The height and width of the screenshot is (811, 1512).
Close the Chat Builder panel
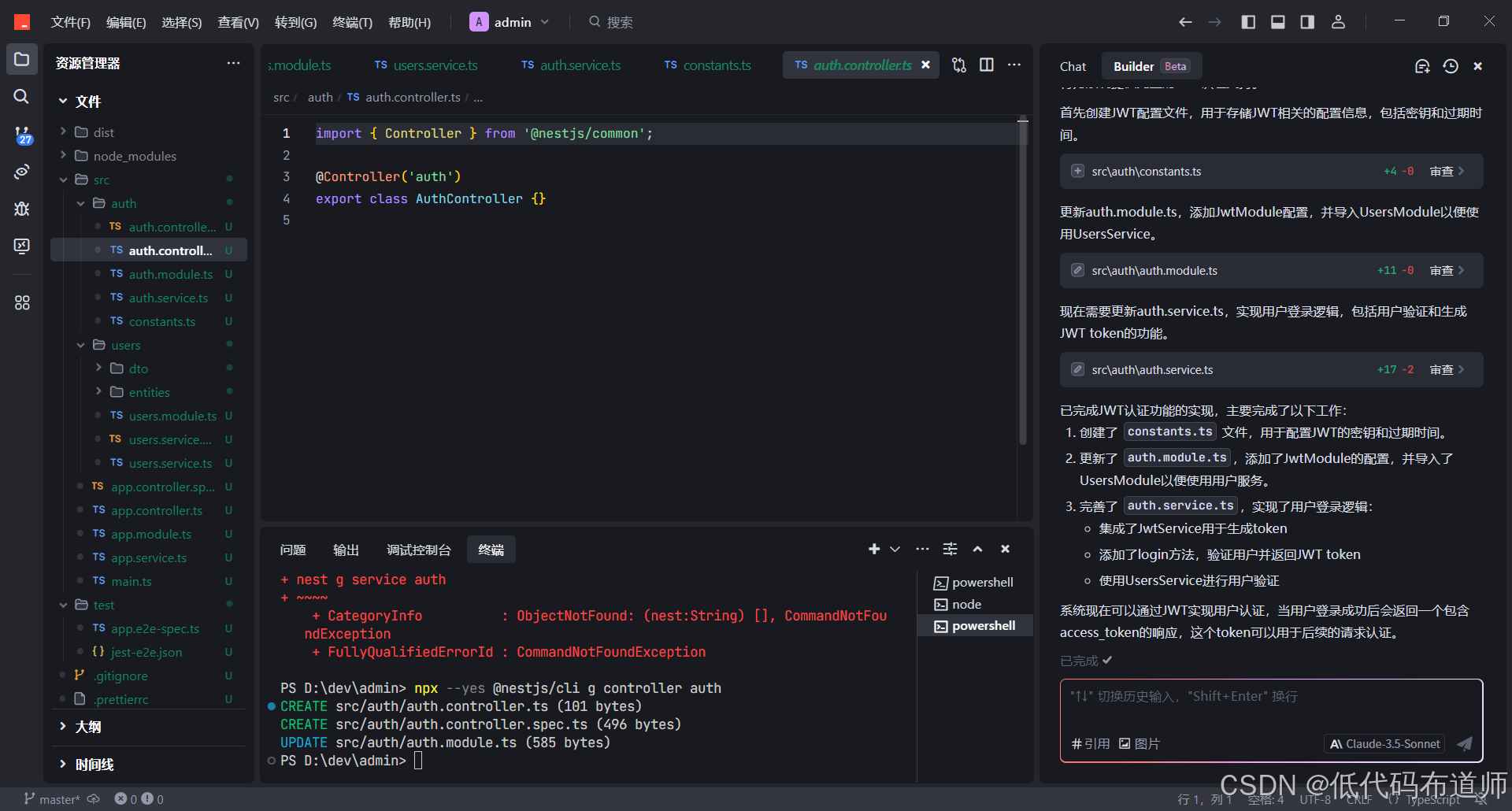click(1478, 66)
